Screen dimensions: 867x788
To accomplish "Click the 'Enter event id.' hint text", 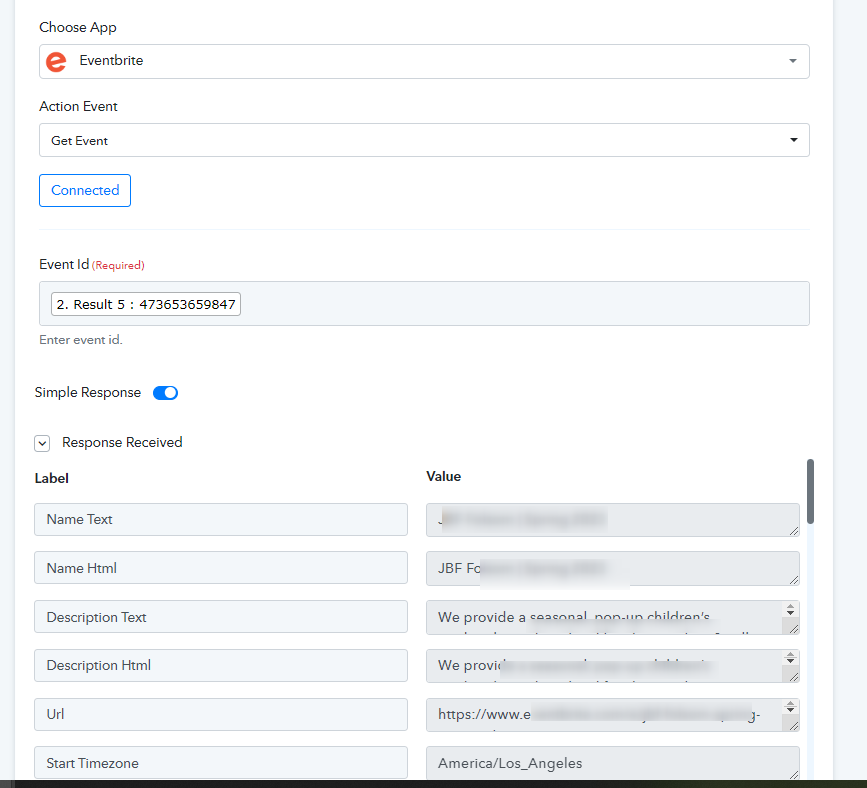I will click(81, 340).
